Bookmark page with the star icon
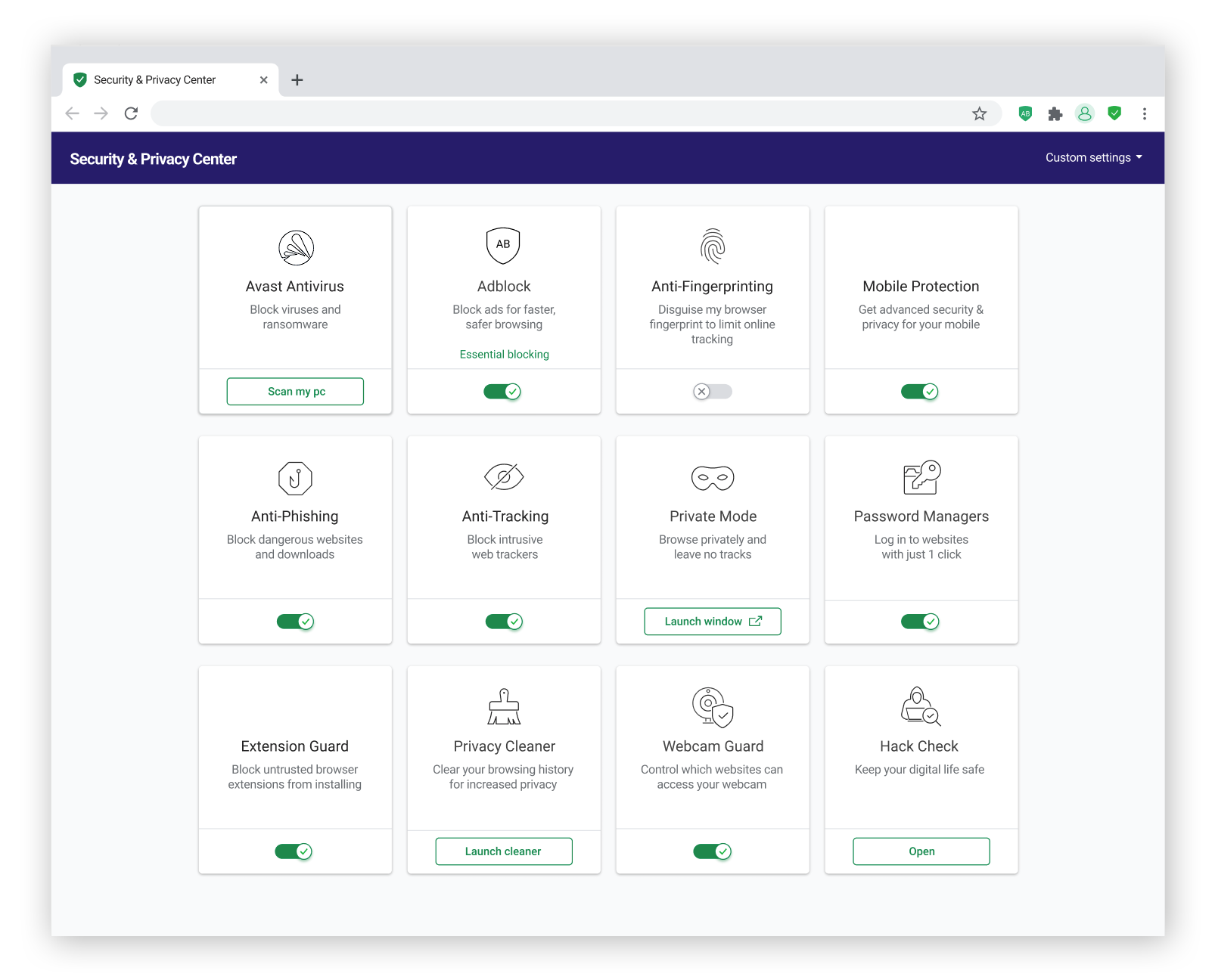The width and height of the screenshot is (1215, 980). (x=980, y=113)
